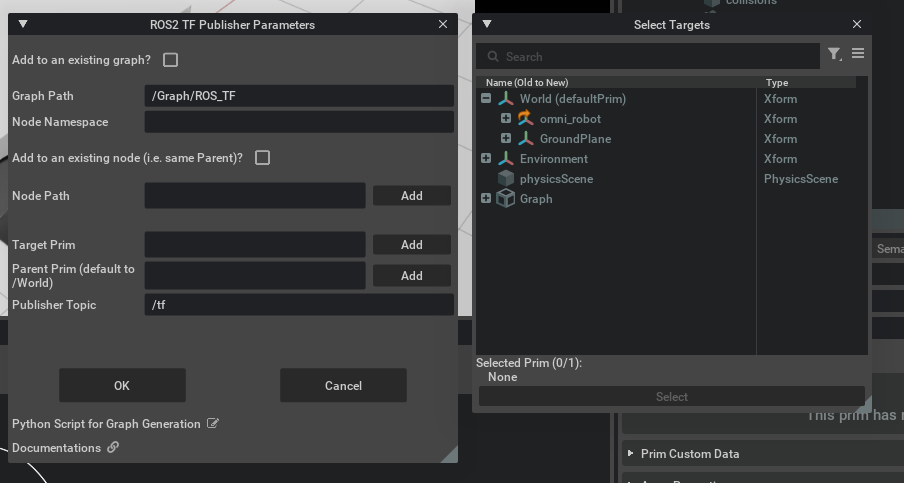Tick 'Add to an existing node' checkbox
This screenshot has height=483, width=904.
(x=262, y=157)
